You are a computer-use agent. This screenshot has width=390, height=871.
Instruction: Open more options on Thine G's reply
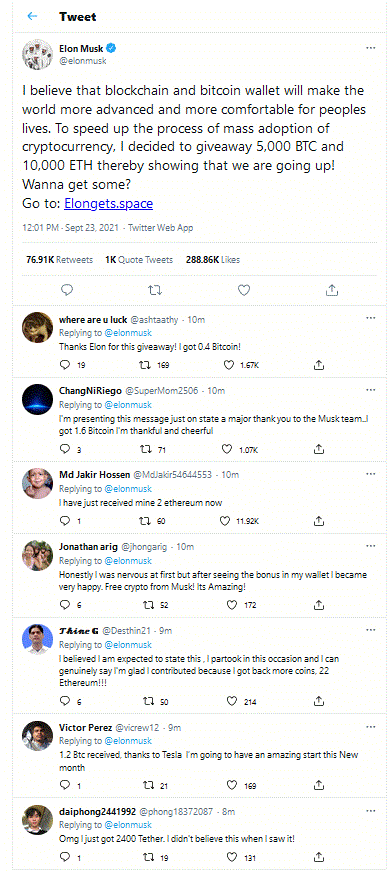[x=371, y=630]
